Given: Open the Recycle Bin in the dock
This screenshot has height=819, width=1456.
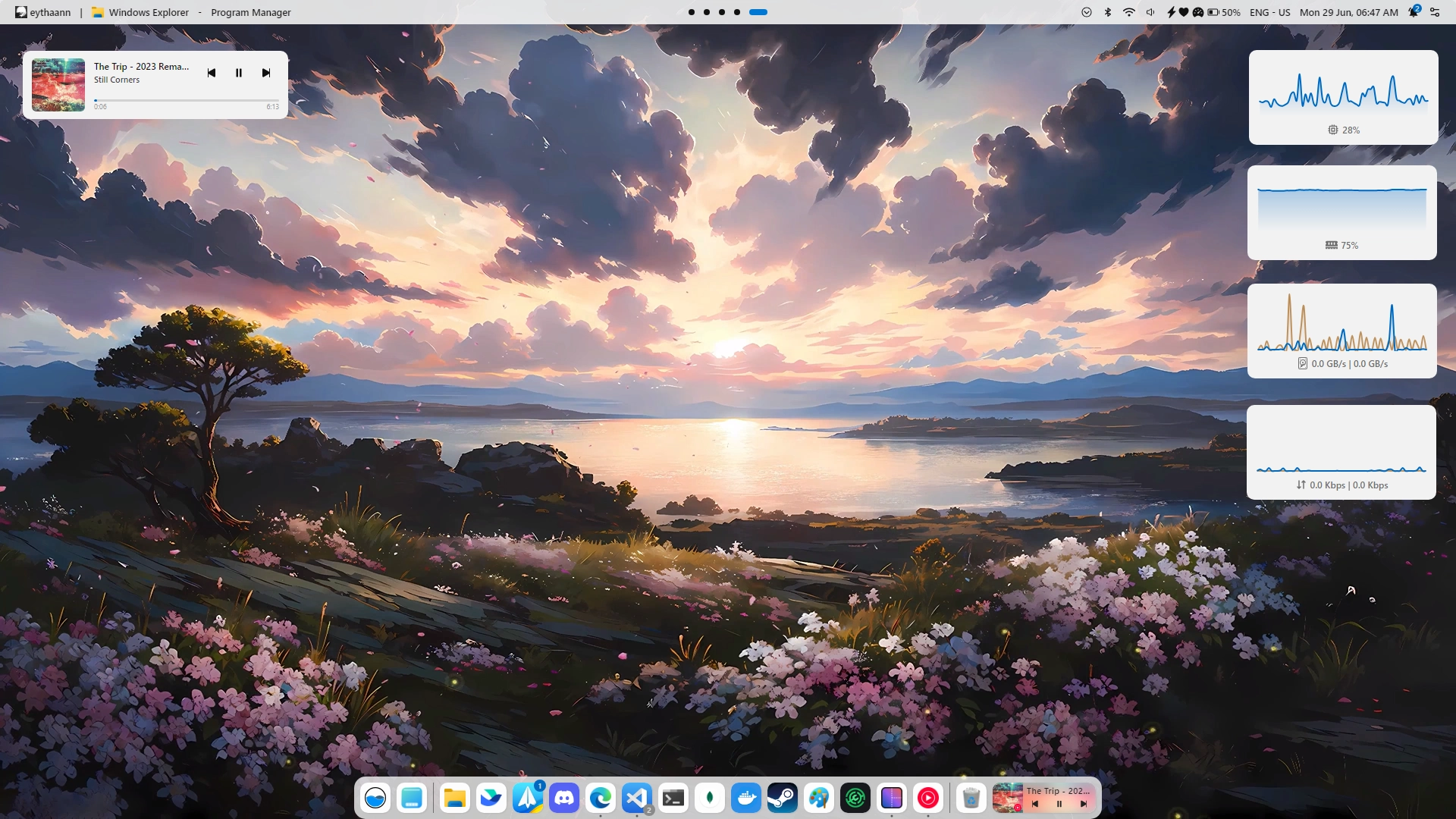Looking at the screenshot, I should tap(971, 798).
